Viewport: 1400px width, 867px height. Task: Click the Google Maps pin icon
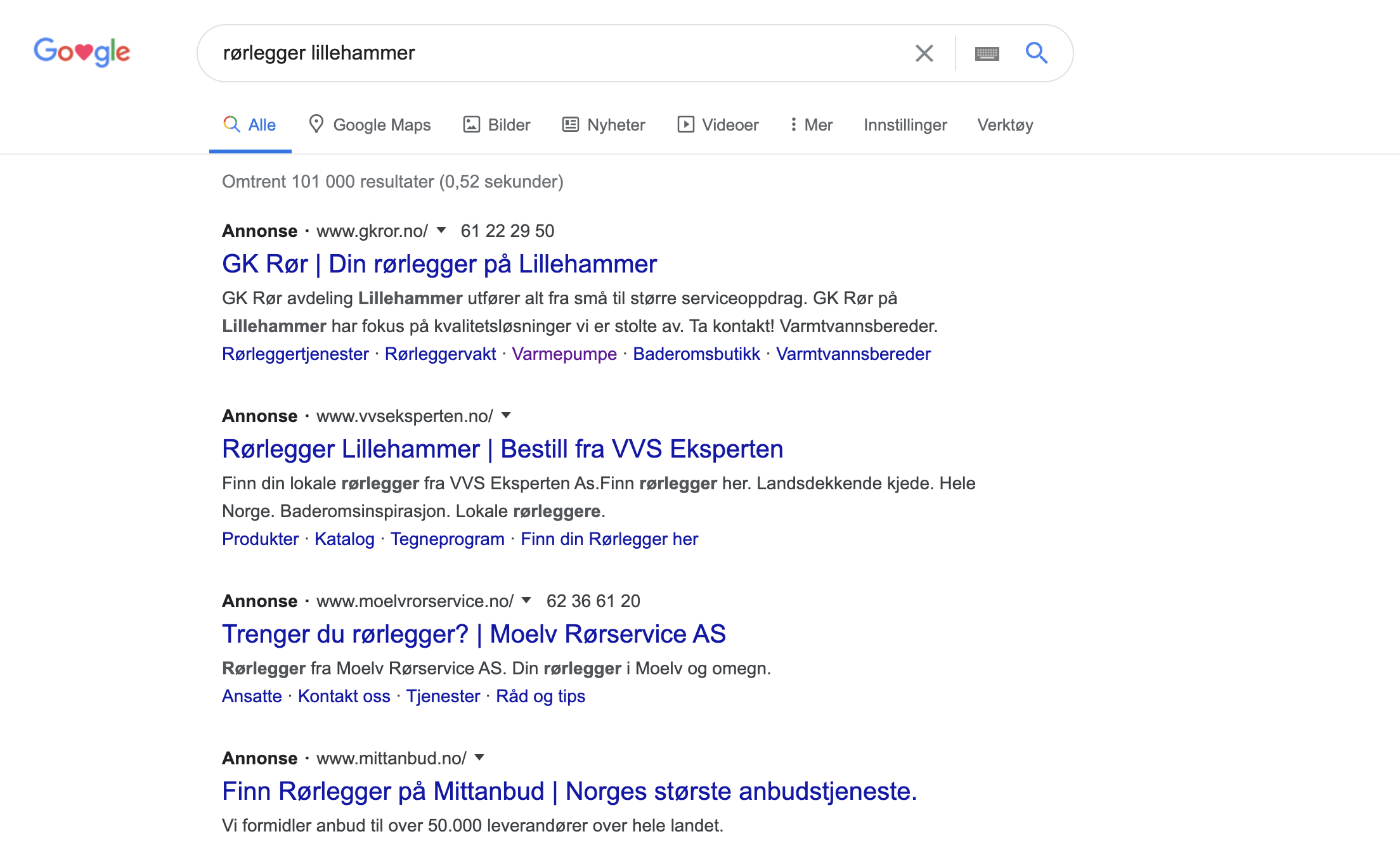click(316, 124)
